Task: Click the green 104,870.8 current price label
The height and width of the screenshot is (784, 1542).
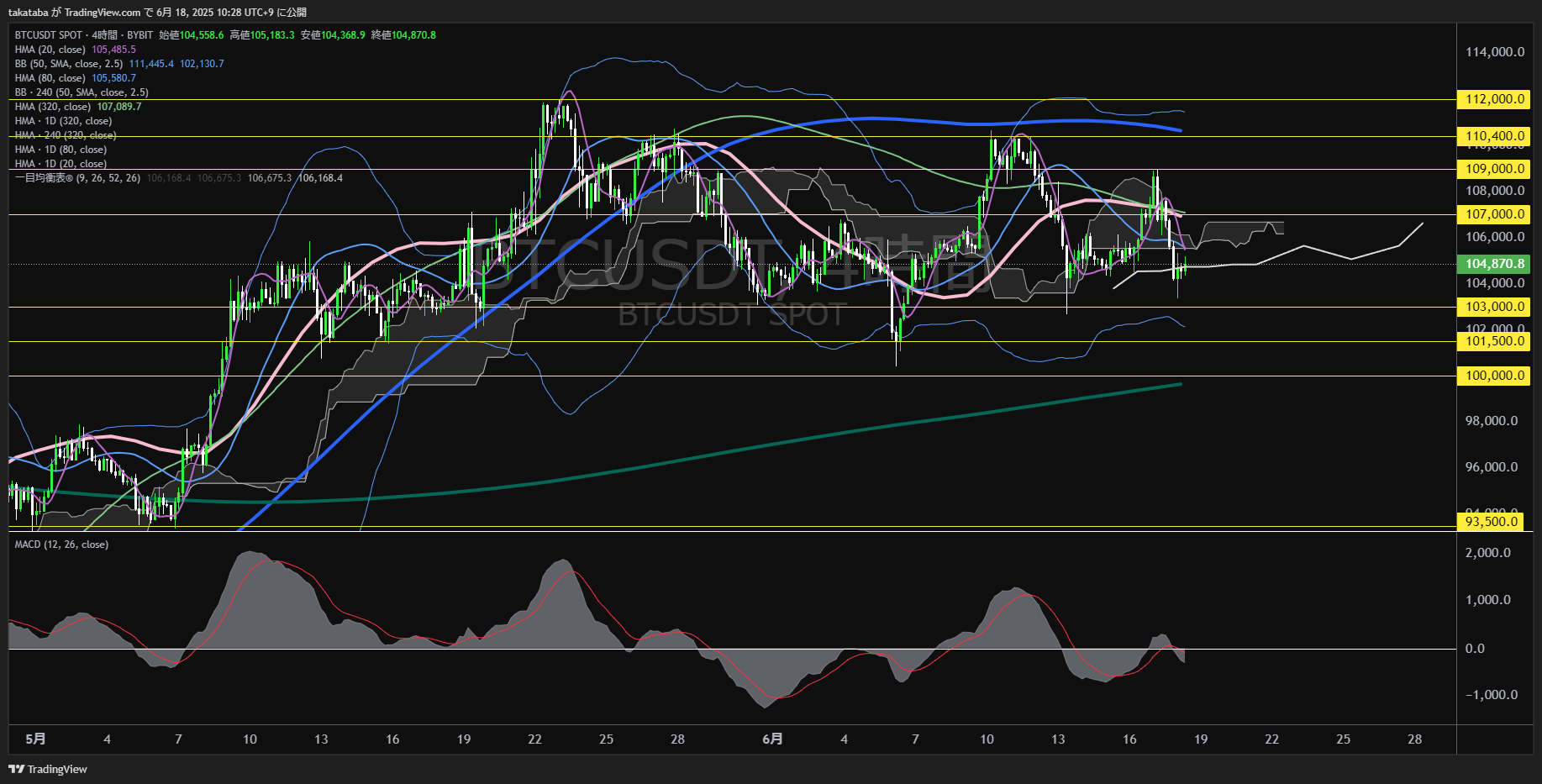Action: (x=1493, y=264)
